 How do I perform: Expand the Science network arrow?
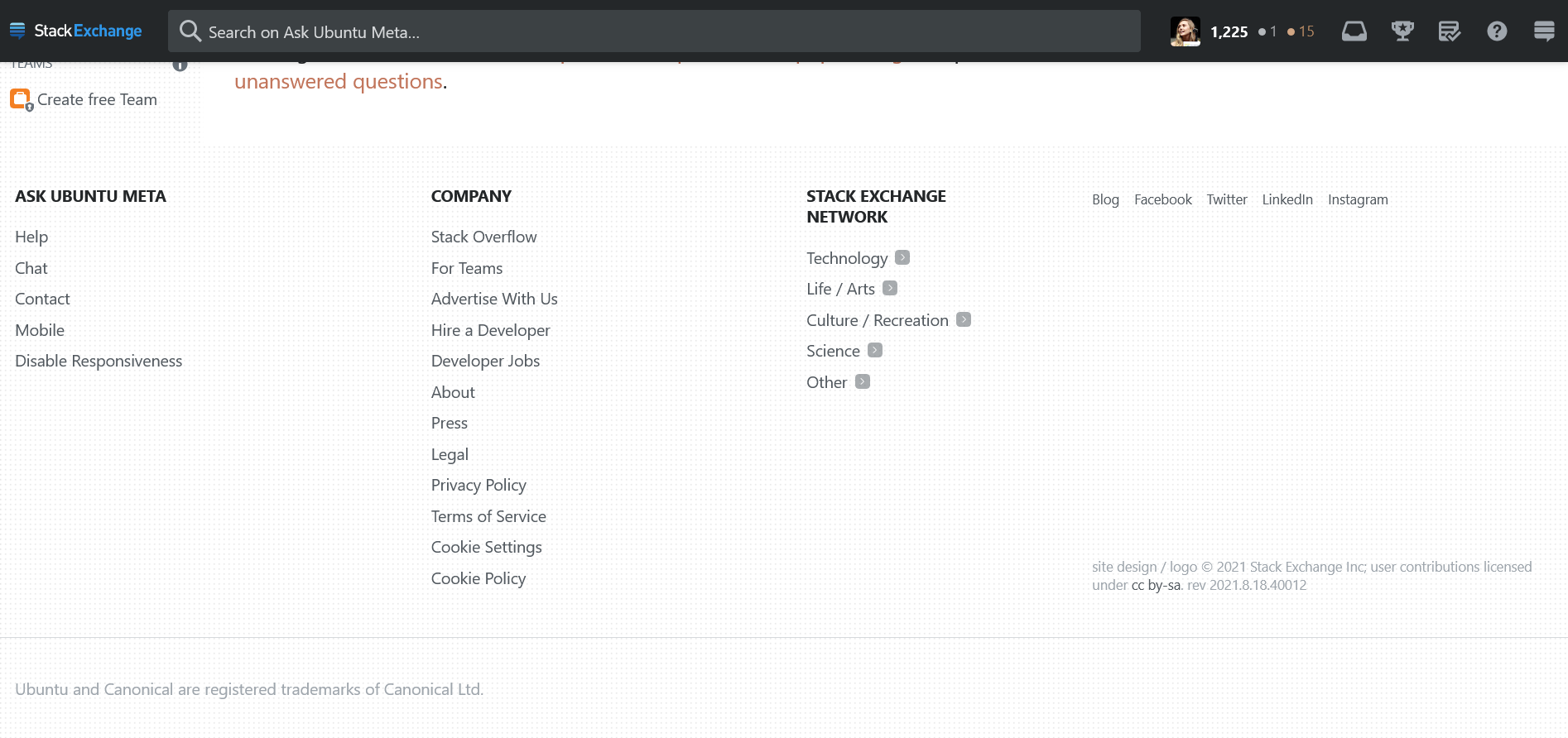click(x=875, y=350)
